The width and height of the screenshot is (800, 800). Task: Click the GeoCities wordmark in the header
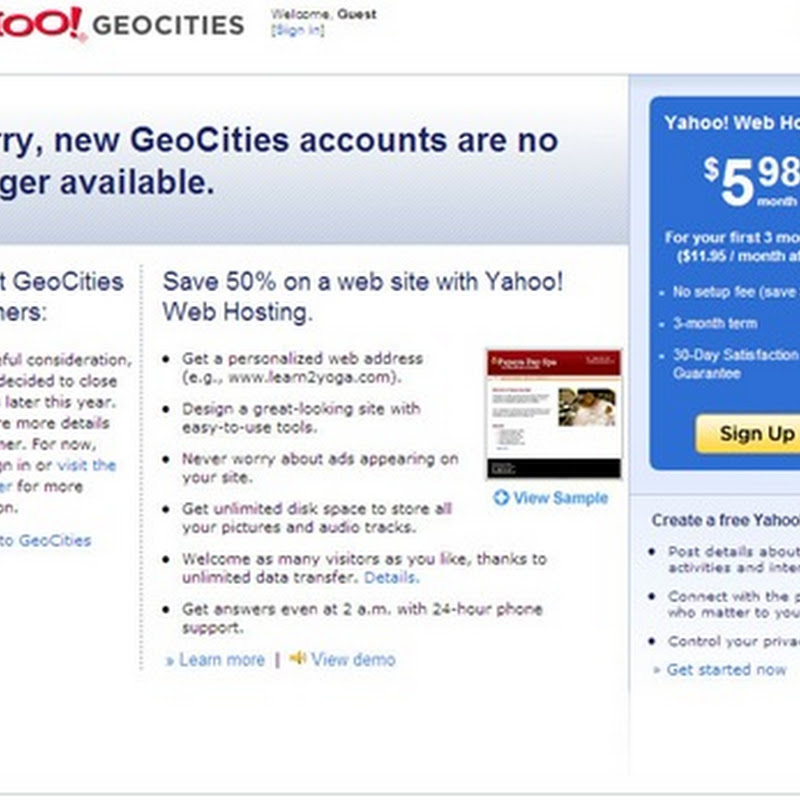[x=168, y=25]
